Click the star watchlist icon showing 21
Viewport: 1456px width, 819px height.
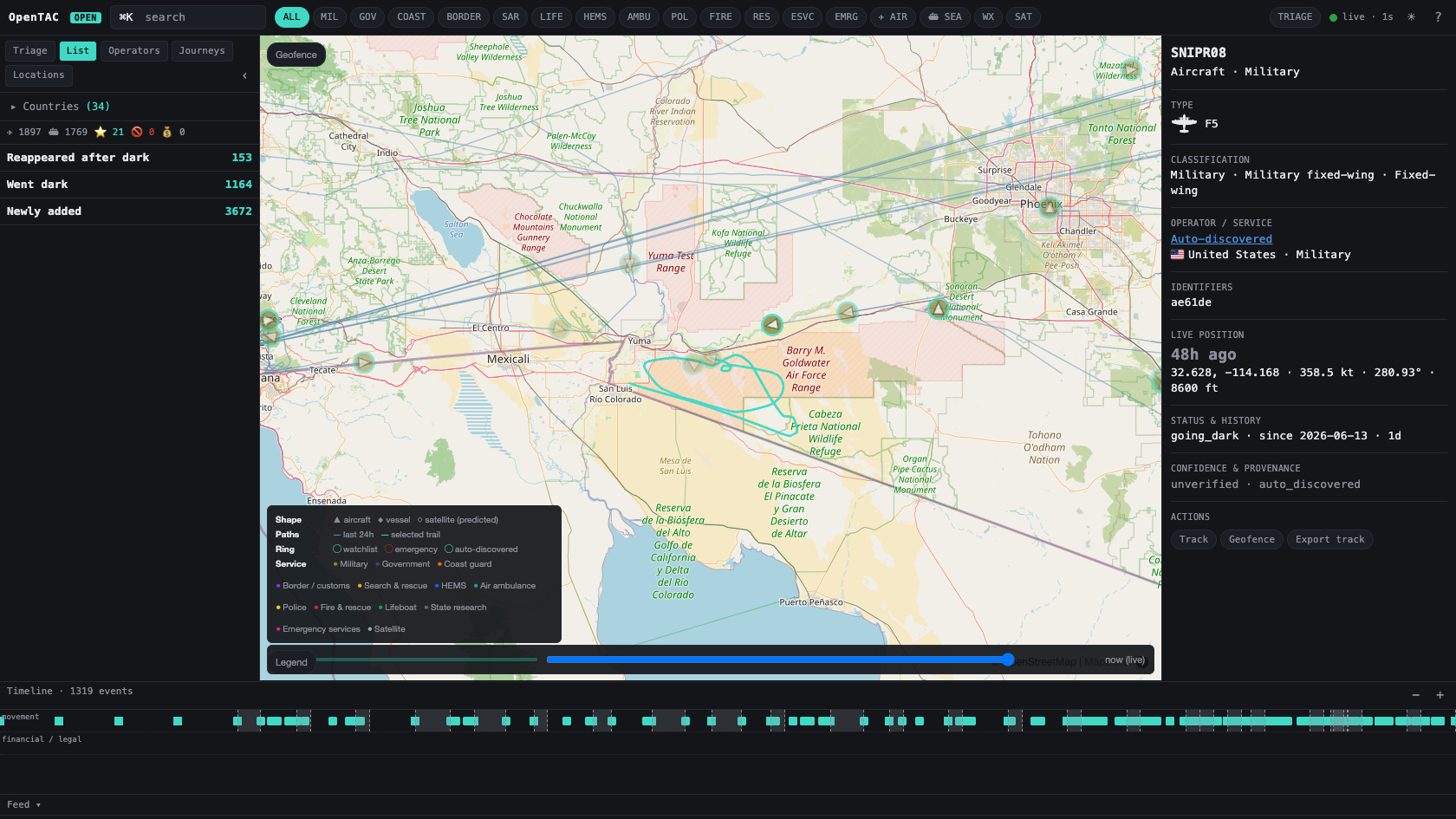pos(101,132)
